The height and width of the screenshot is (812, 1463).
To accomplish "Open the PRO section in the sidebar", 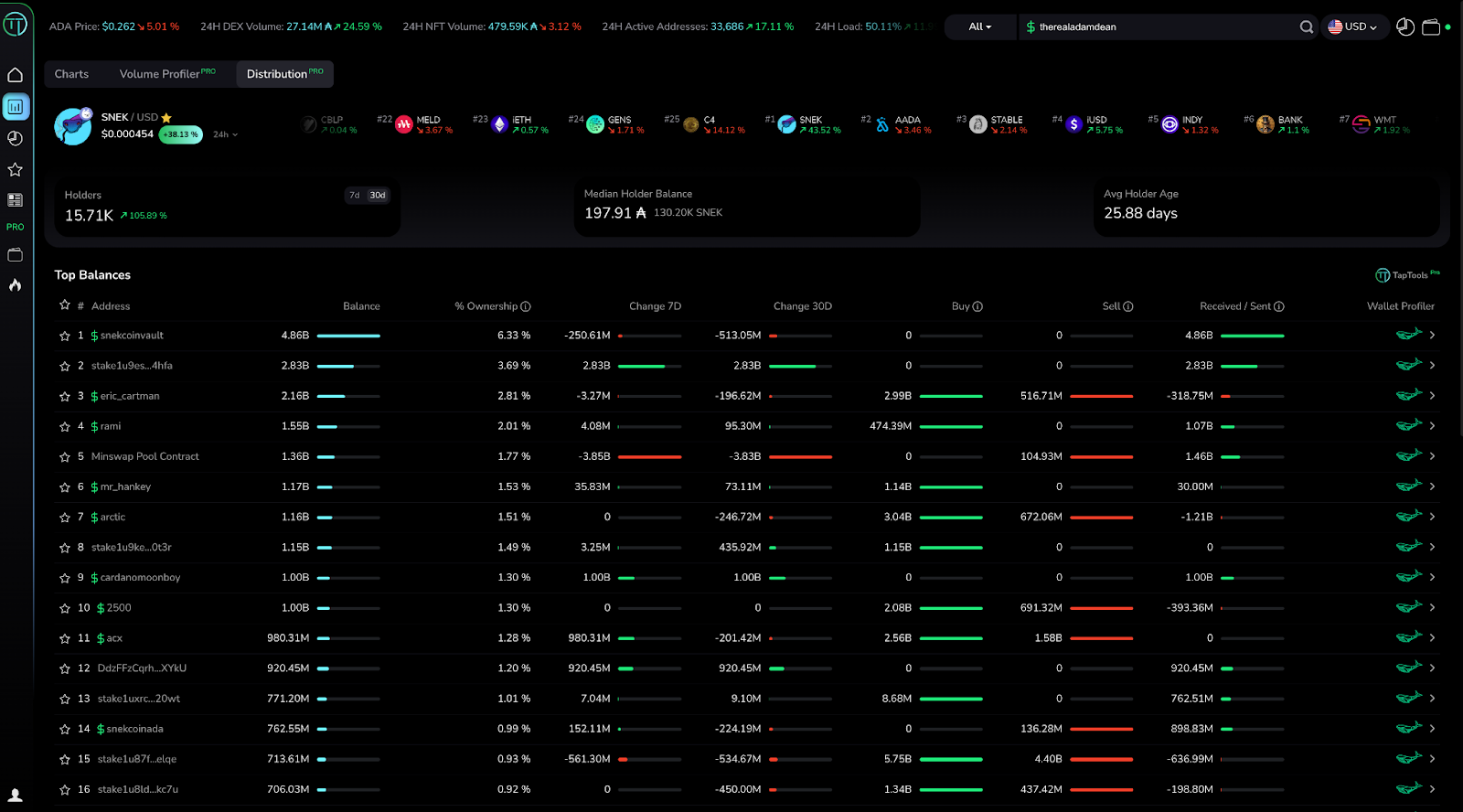I will pyautogui.click(x=16, y=227).
